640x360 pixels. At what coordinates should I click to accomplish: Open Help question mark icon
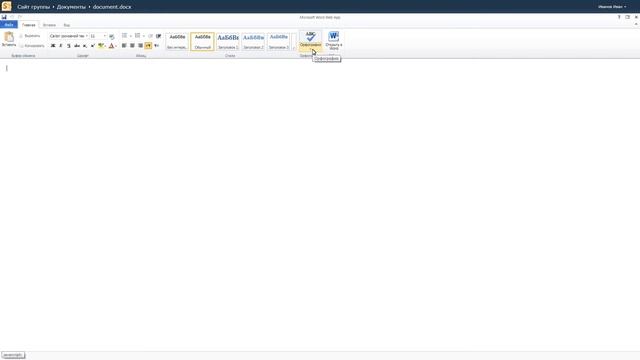click(x=619, y=17)
